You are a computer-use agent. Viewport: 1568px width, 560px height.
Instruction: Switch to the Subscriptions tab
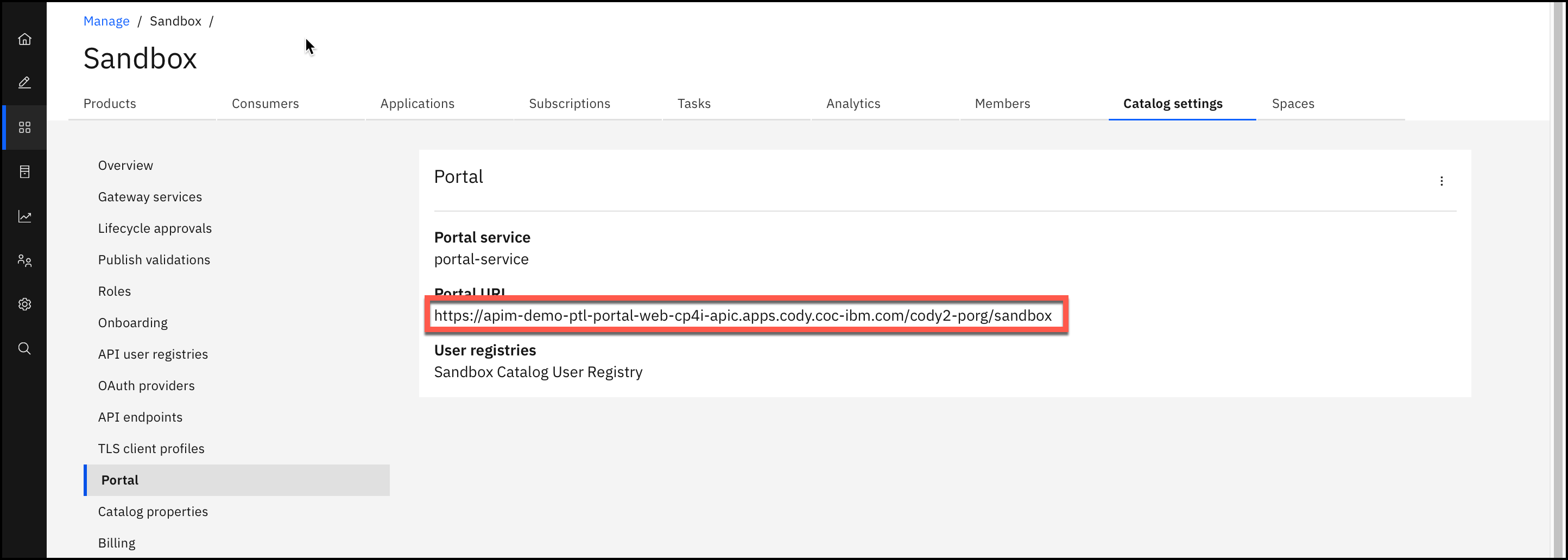(569, 104)
